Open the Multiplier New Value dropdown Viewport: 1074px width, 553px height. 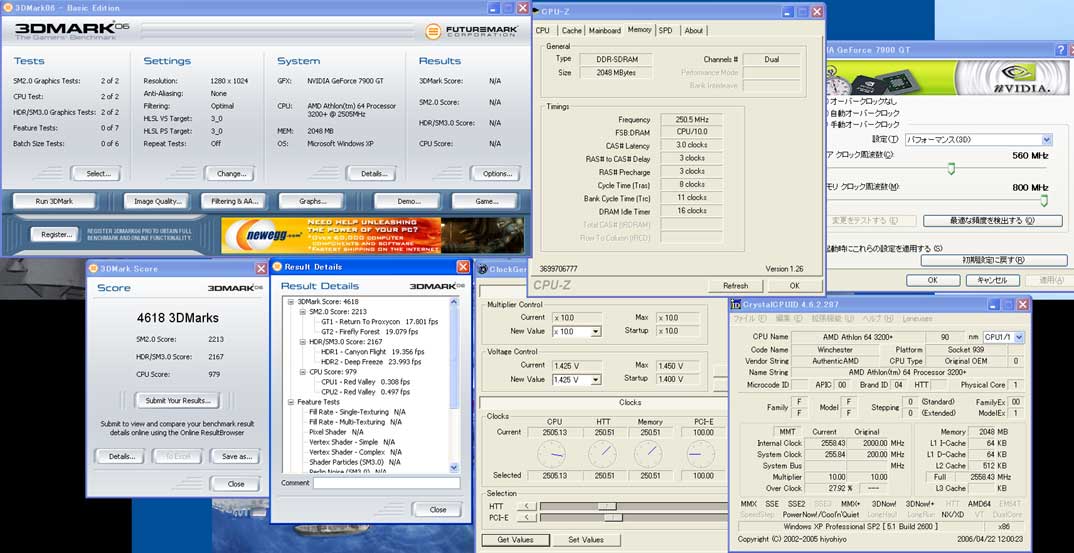pos(595,332)
